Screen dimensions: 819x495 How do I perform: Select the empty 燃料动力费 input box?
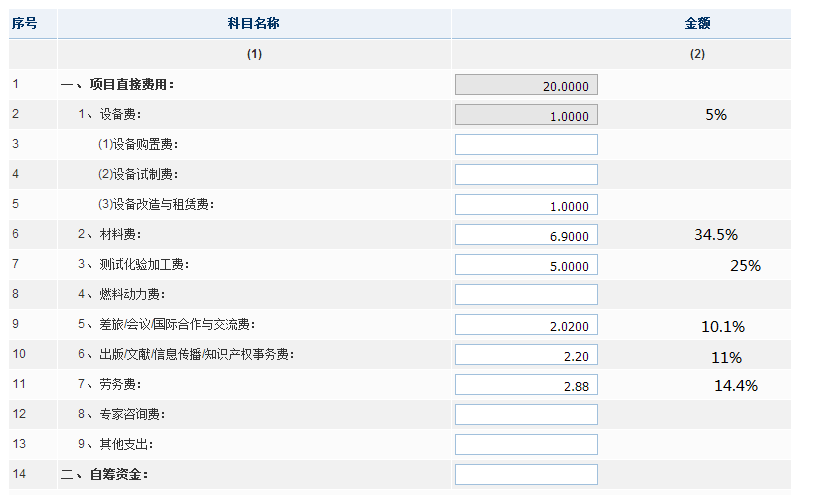tap(526, 295)
